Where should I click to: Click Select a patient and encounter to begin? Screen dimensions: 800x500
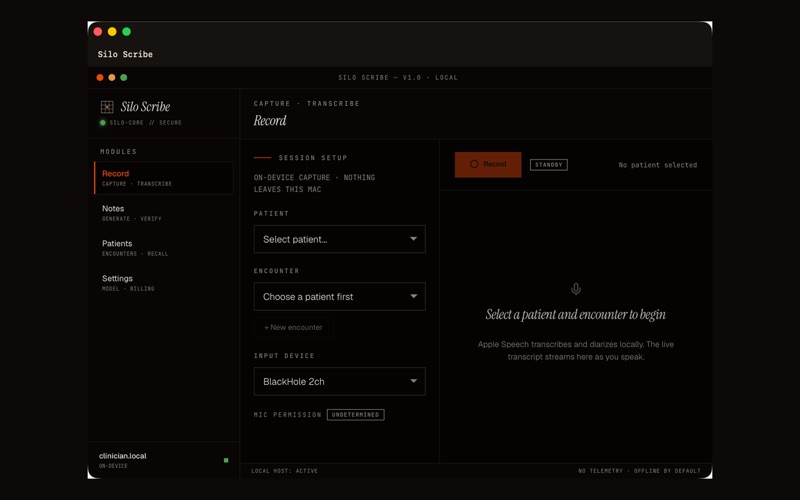pos(576,314)
